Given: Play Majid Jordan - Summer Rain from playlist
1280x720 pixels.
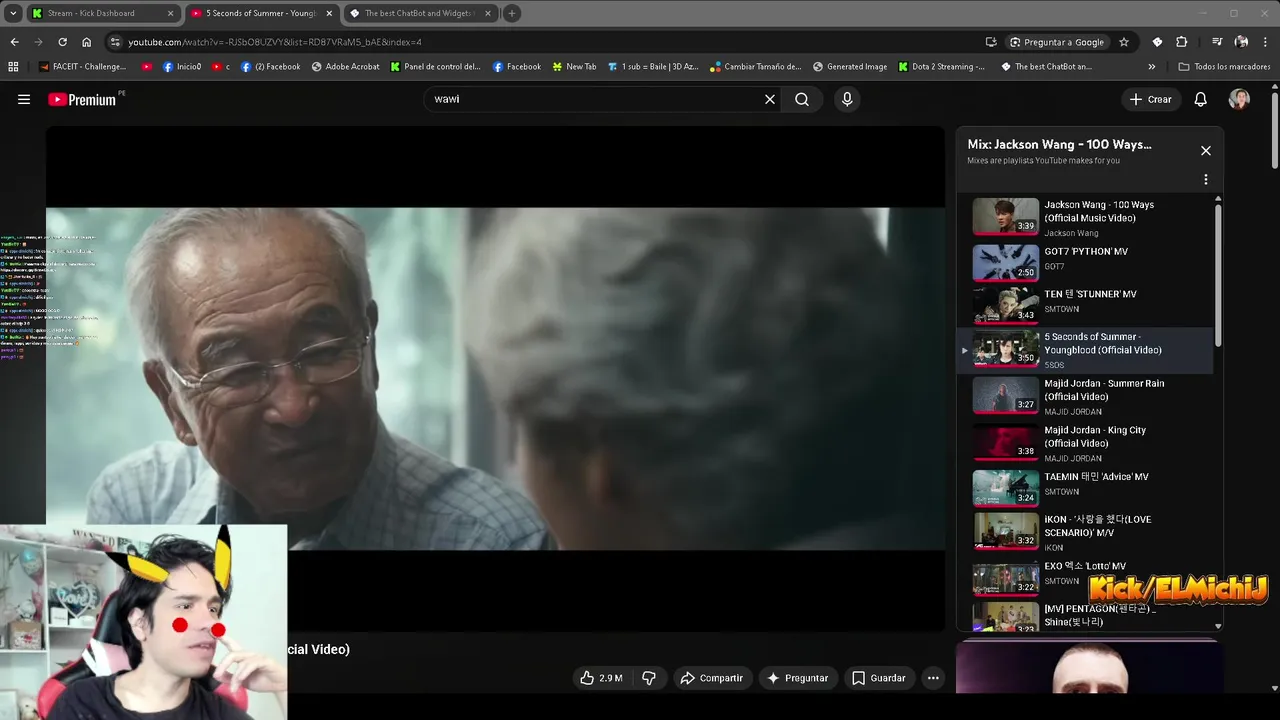Looking at the screenshot, I should tap(1085, 396).
